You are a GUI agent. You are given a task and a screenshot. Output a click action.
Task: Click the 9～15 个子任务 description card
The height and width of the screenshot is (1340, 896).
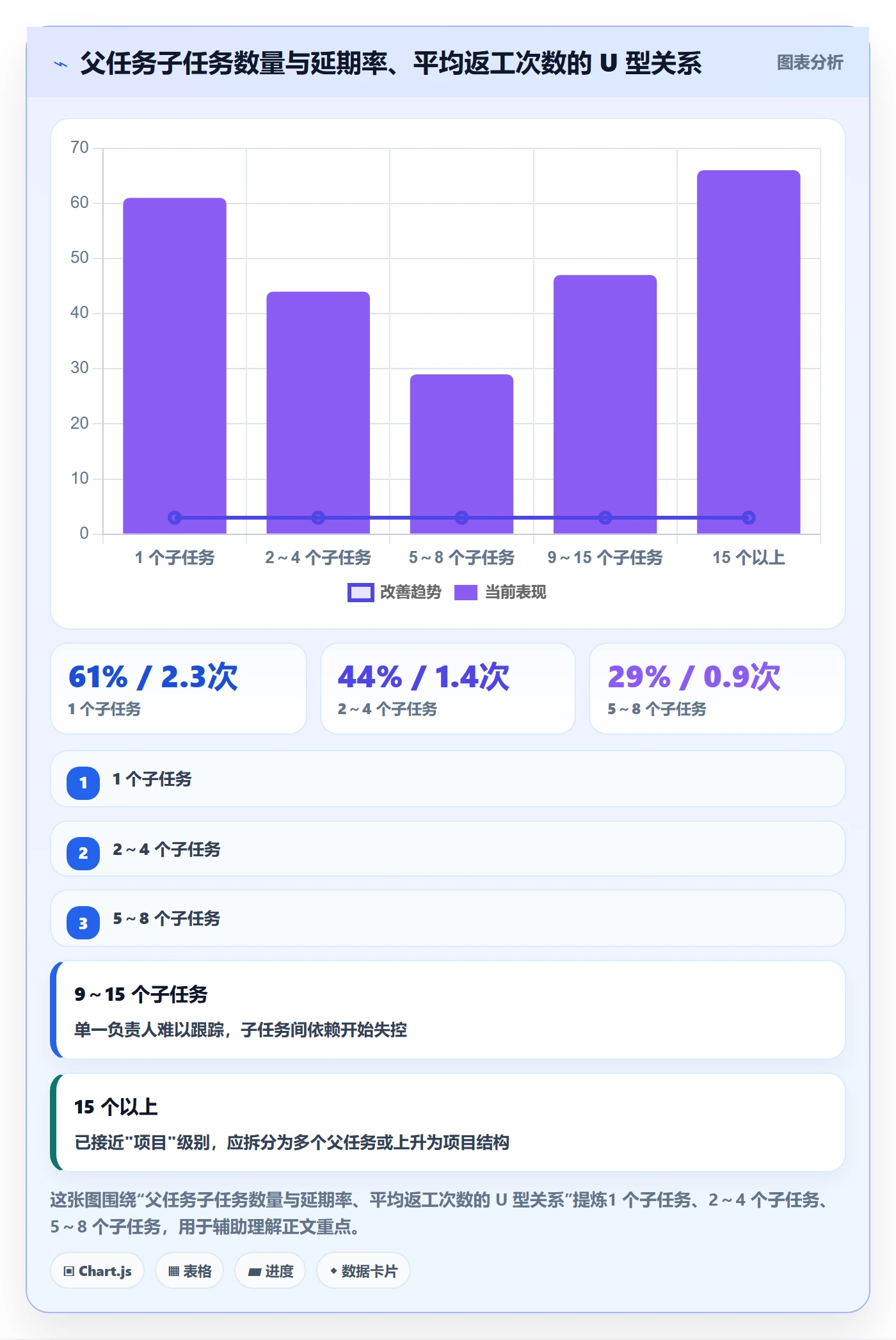tap(448, 1010)
